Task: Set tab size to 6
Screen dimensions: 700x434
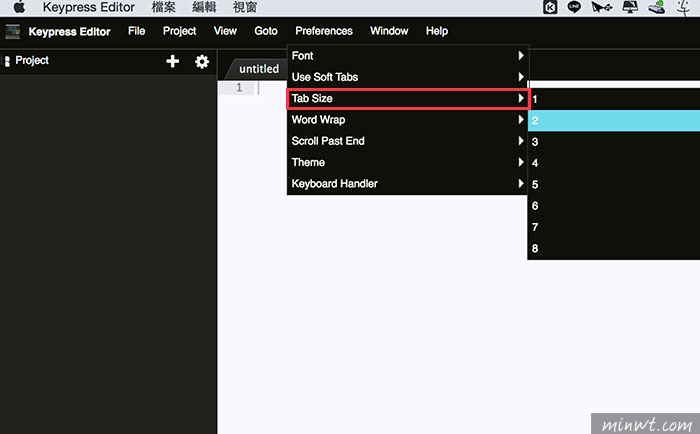Action: pyautogui.click(x=614, y=206)
